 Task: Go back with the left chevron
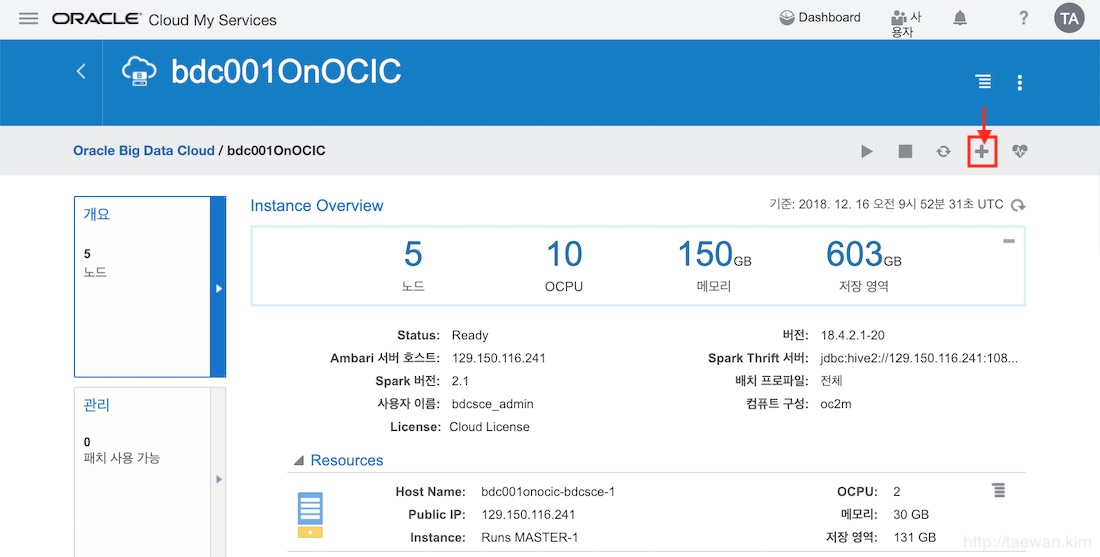[81, 71]
